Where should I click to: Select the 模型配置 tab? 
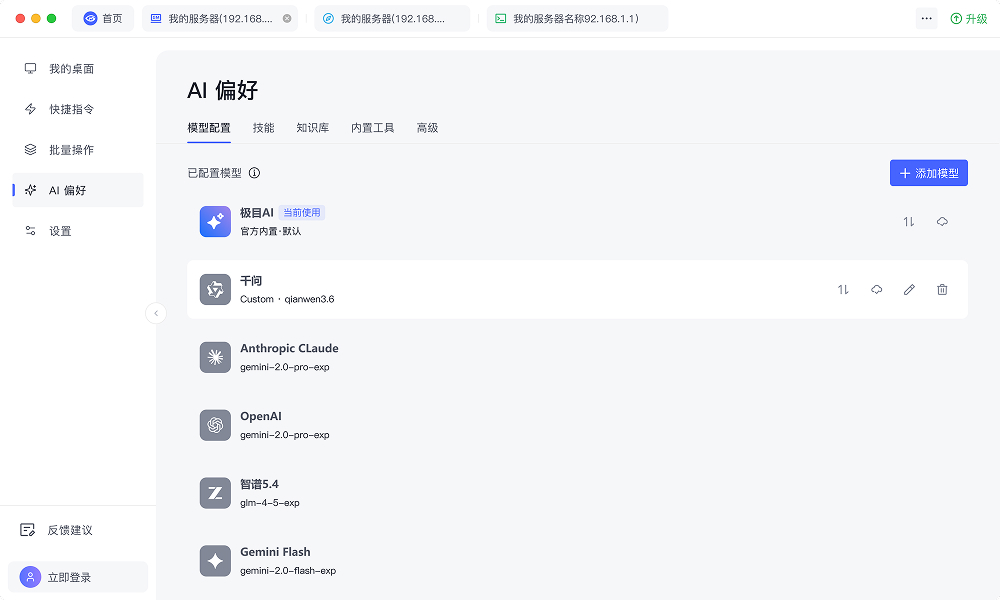pos(209,128)
